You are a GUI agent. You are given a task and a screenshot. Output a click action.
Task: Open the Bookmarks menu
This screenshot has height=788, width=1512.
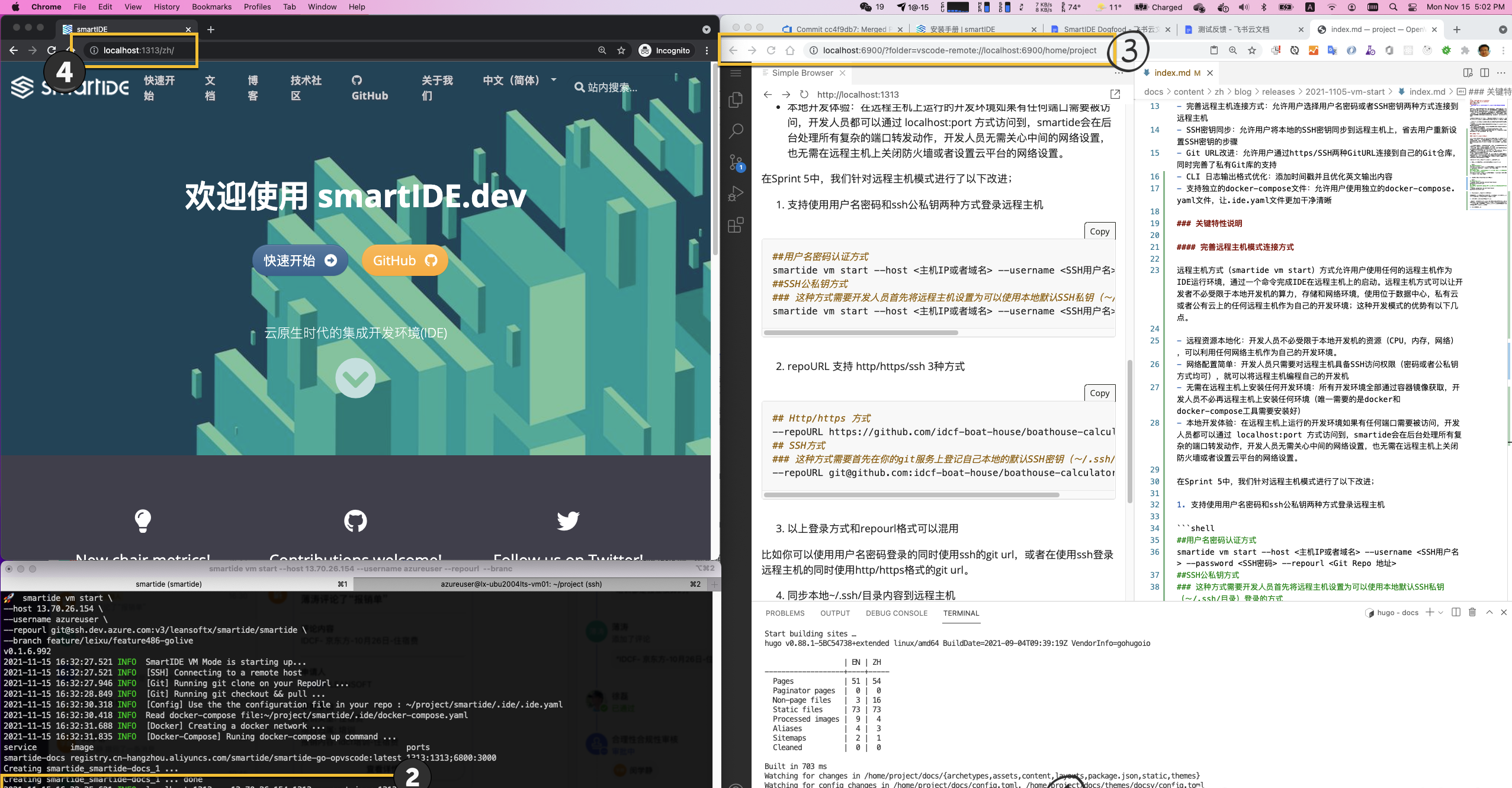211,7
